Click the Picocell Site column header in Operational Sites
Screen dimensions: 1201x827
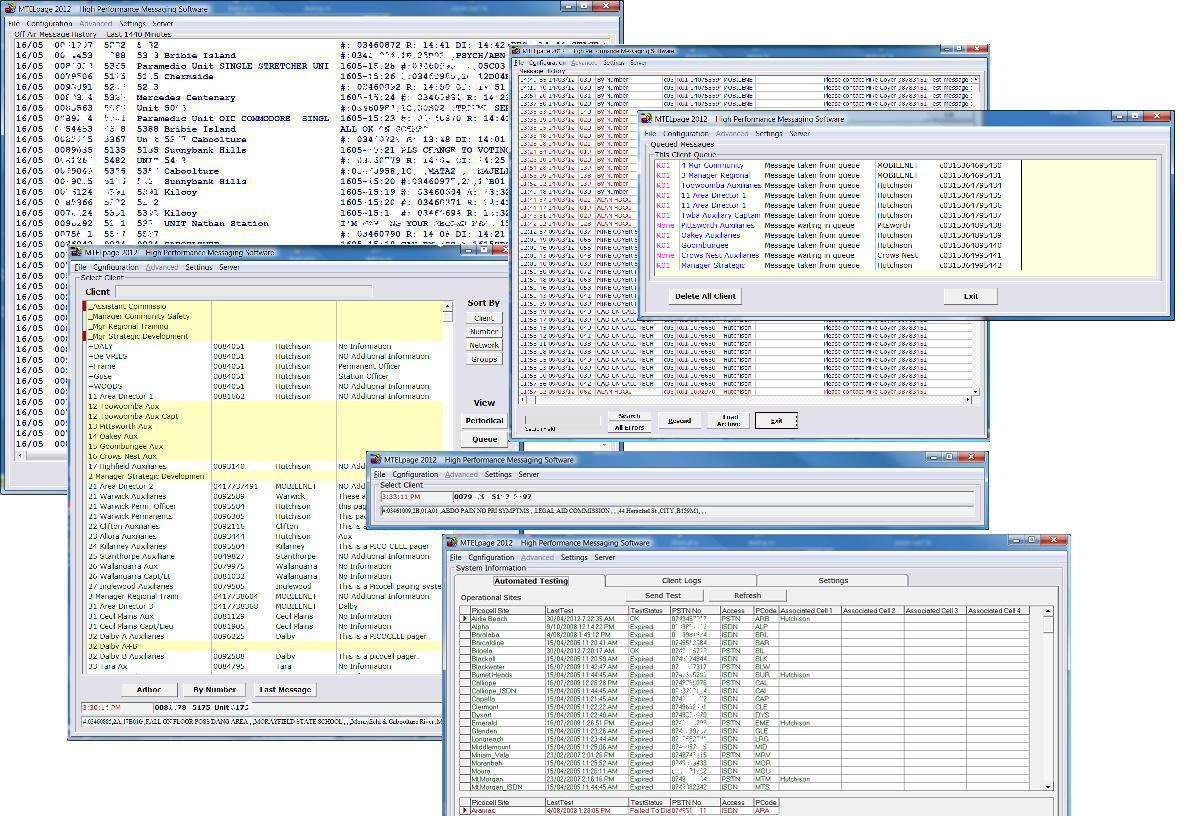point(506,610)
